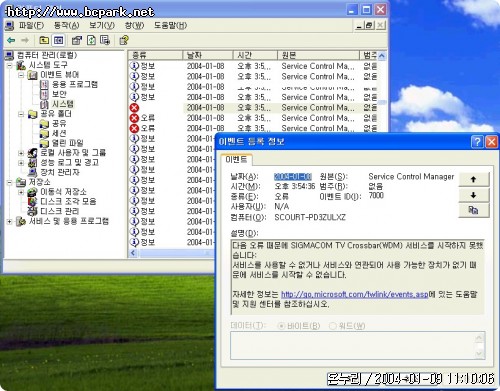Image resolution: width=500 pixels, height=391 pixels.
Task: Select 성능 로그 및 경고
Action: [69, 162]
